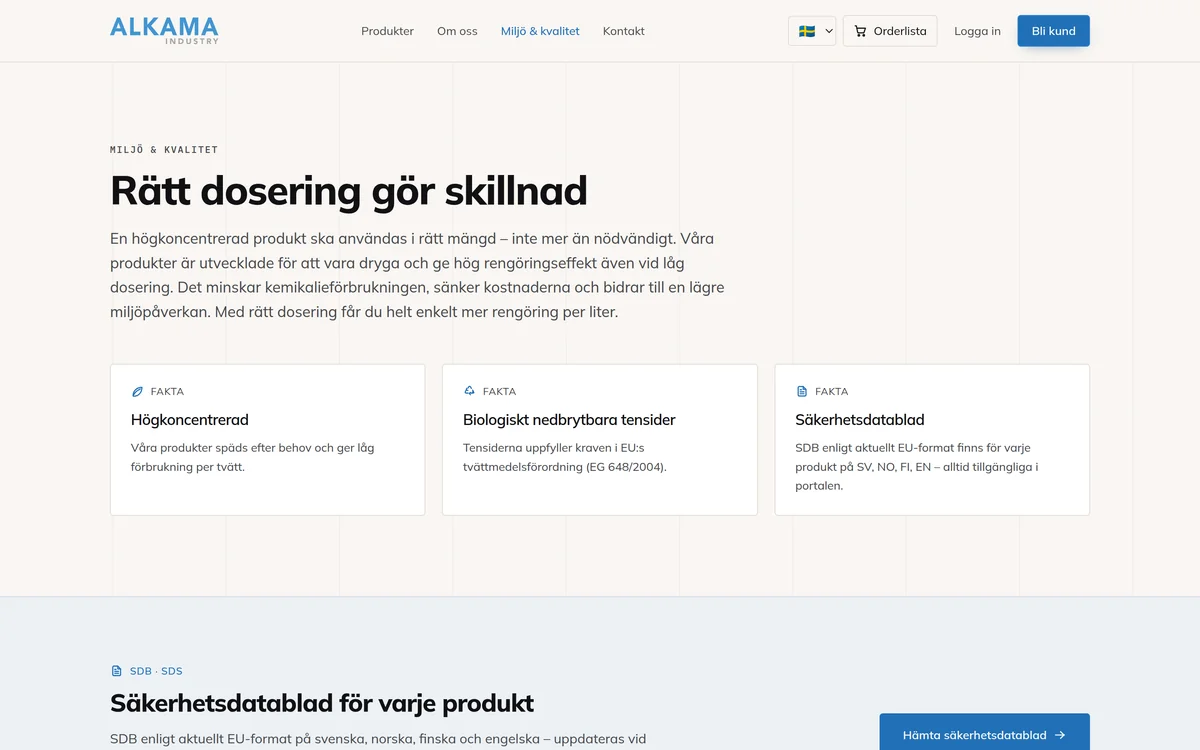Image resolution: width=1200 pixels, height=750 pixels.
Task: Click the Rätt dosering gör skillnad heading
Action: [349, 190]
